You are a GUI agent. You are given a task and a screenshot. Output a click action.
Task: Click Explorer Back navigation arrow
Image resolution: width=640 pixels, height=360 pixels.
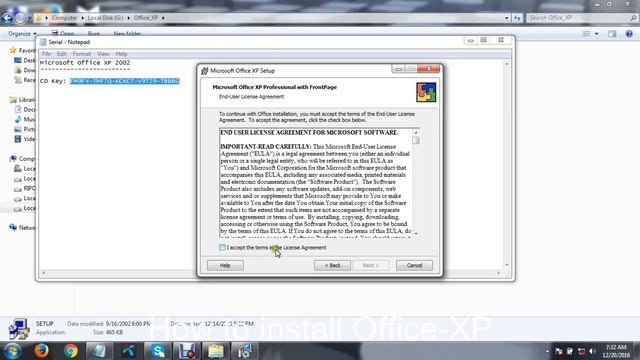pos(7,18)
